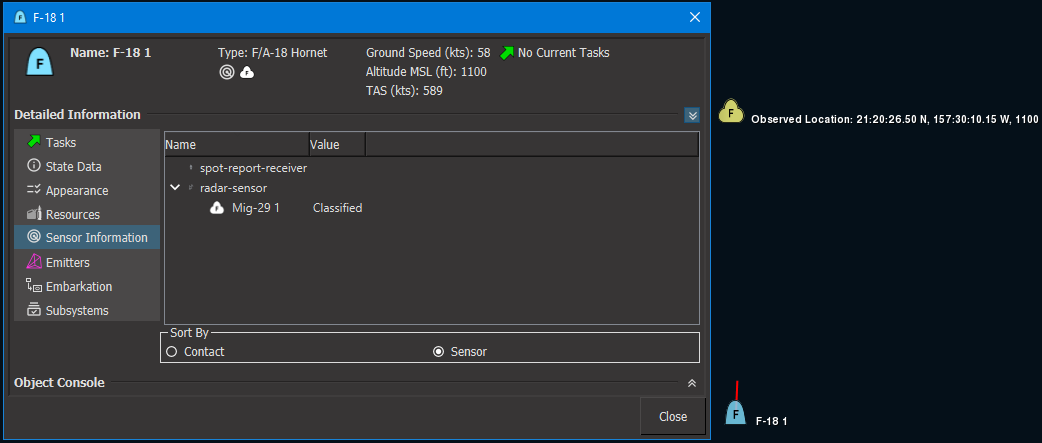1042x443 pixels.
Task: Click the F-18 entity icon in dialog header
Action: pos(40,62)
